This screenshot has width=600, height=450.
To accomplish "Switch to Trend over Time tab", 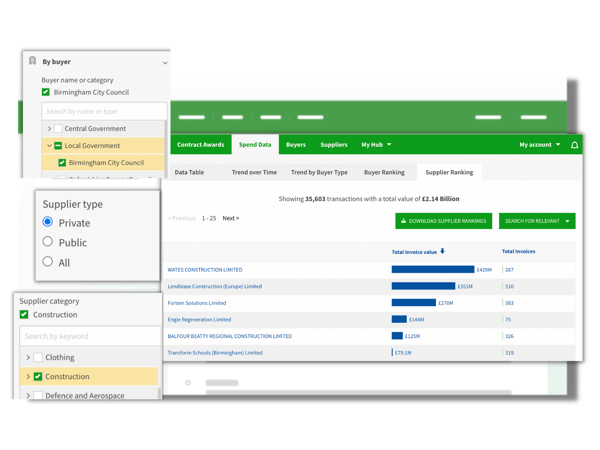I will [254, 172].
